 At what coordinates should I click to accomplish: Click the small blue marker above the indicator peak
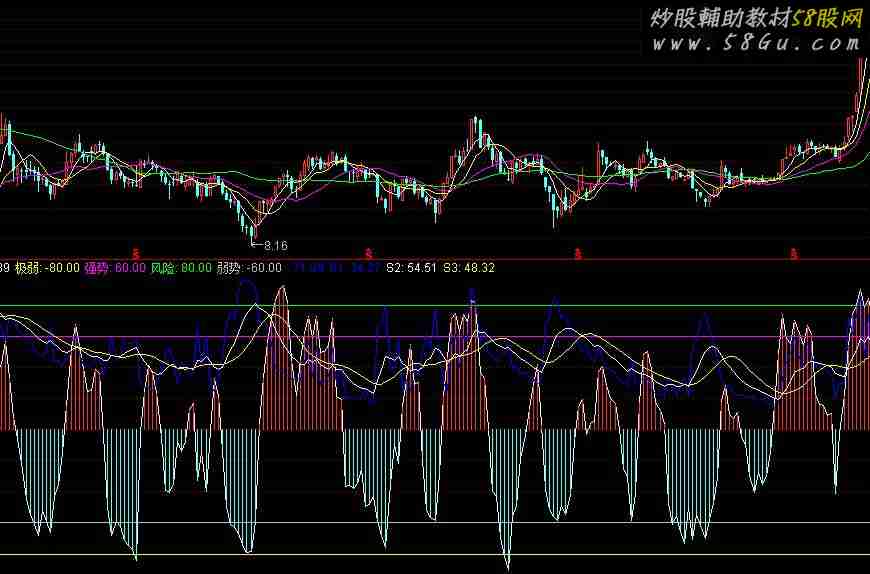[x=472, y=294]
